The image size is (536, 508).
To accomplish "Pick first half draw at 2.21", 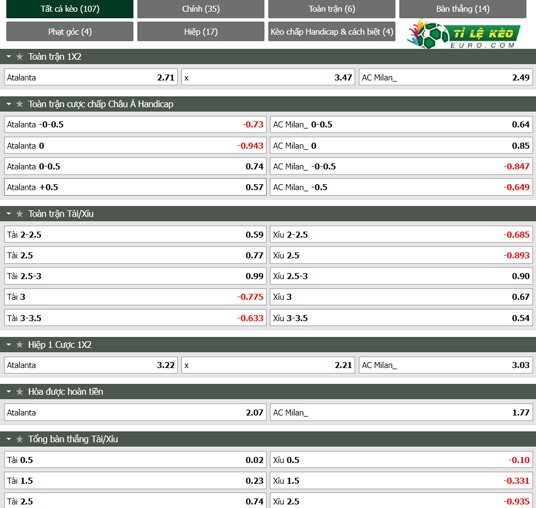I will click(268, 365).
